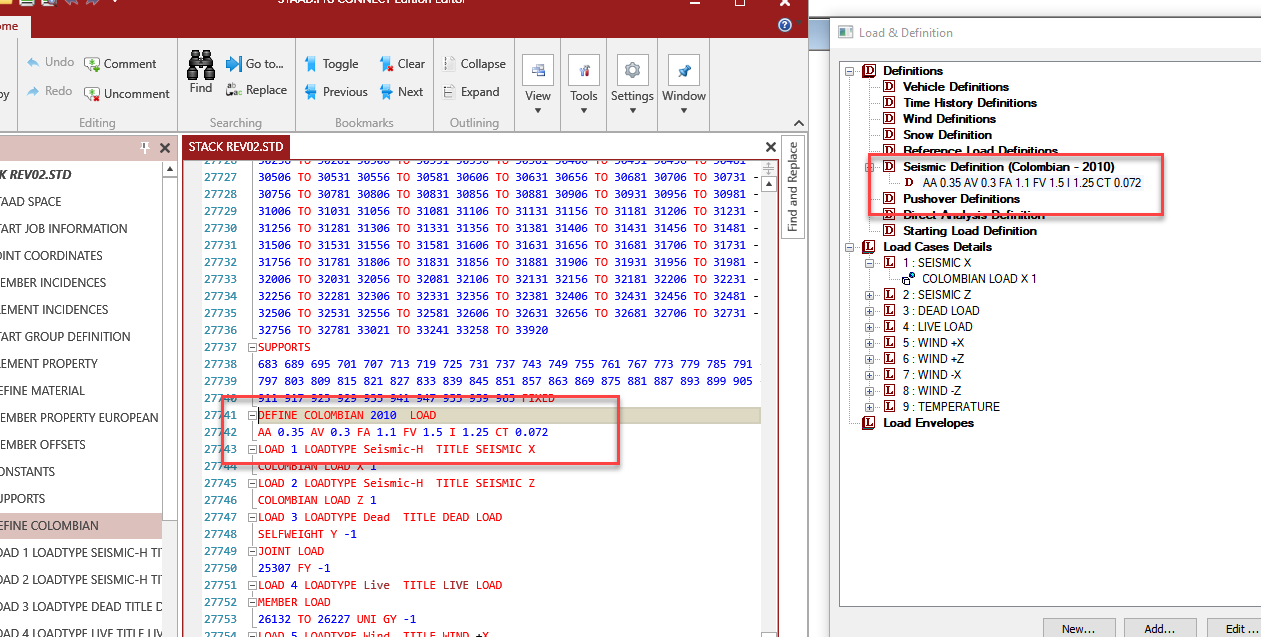Jump to the Previous bookmark

pyautogui.click(x=335, y=92)
